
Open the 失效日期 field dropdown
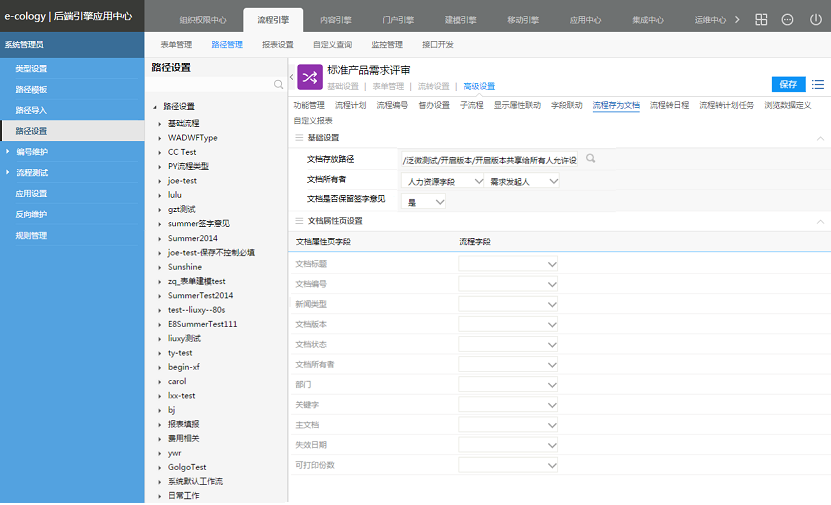508,445
